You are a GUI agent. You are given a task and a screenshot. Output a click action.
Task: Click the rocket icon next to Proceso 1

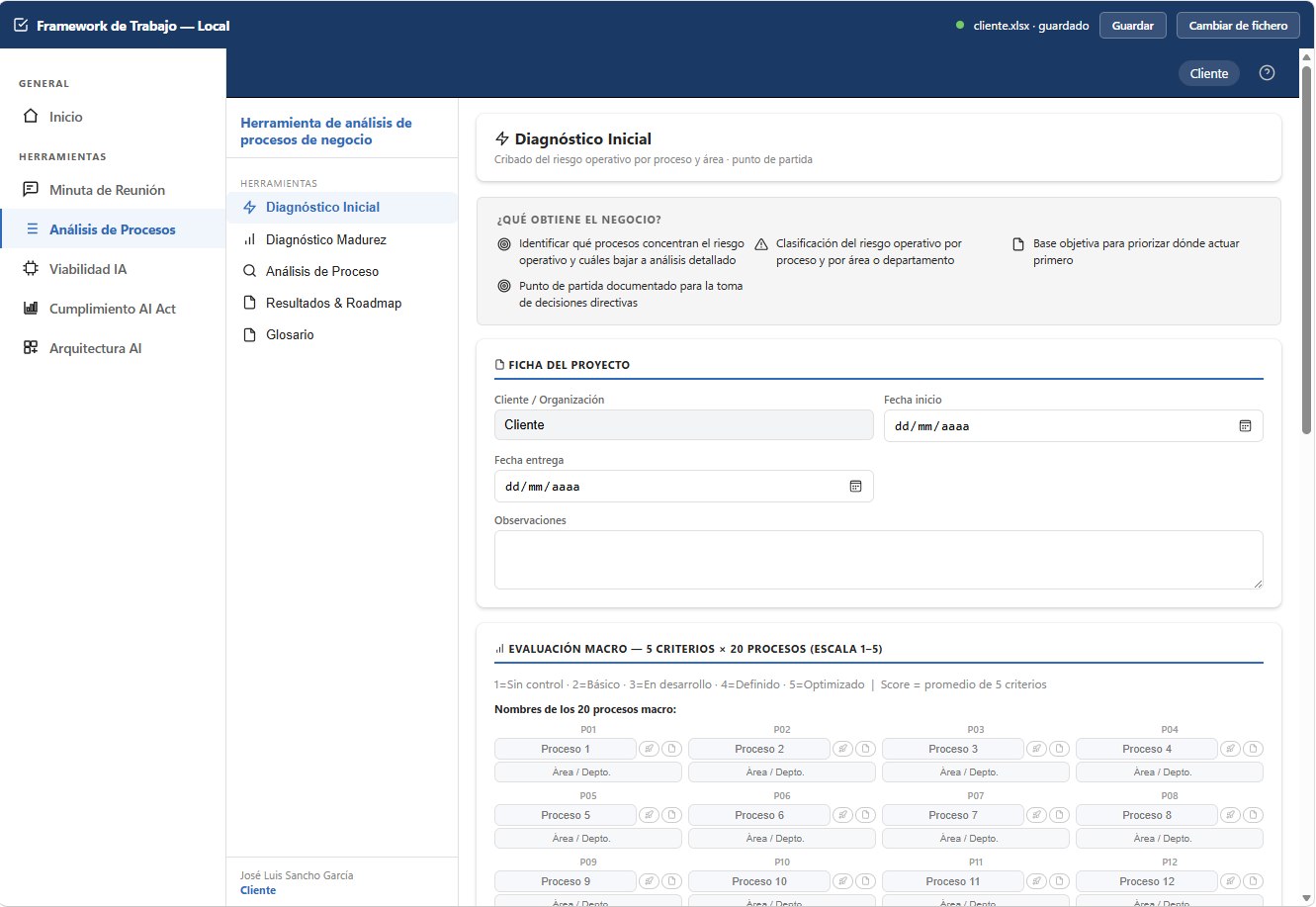(649, 749)
